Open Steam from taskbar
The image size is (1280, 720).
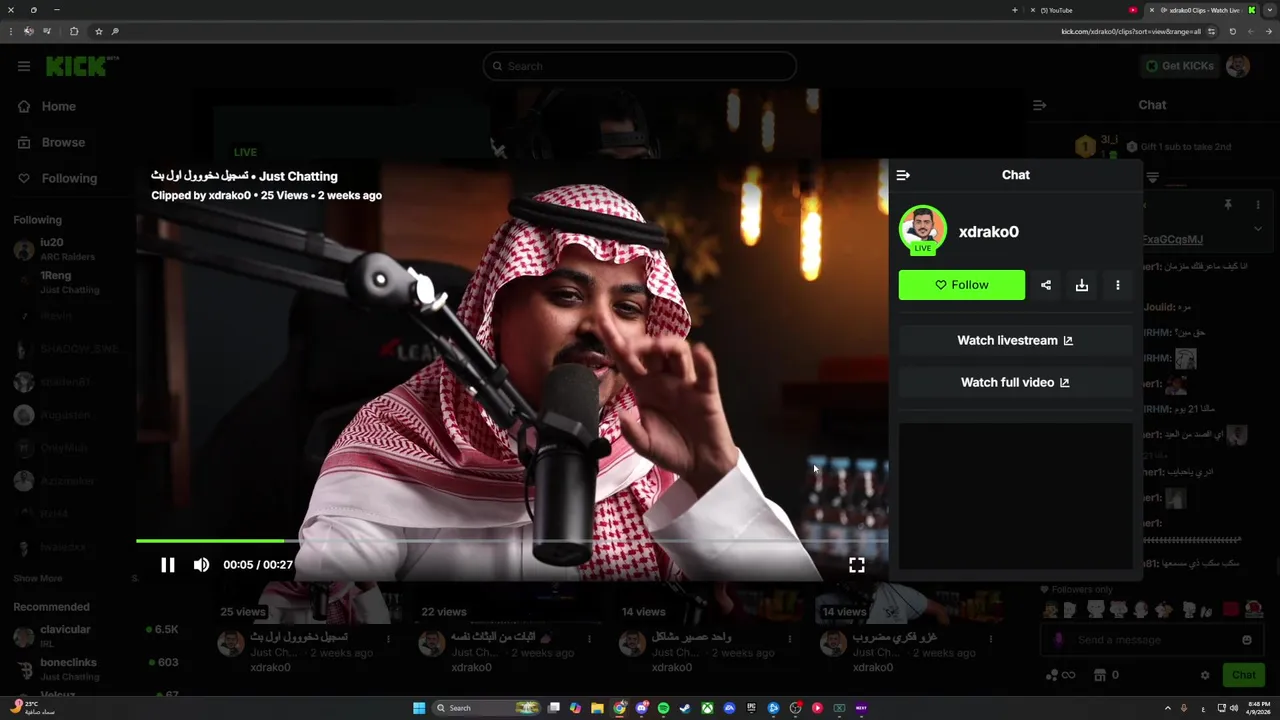(x=685, y=708)
